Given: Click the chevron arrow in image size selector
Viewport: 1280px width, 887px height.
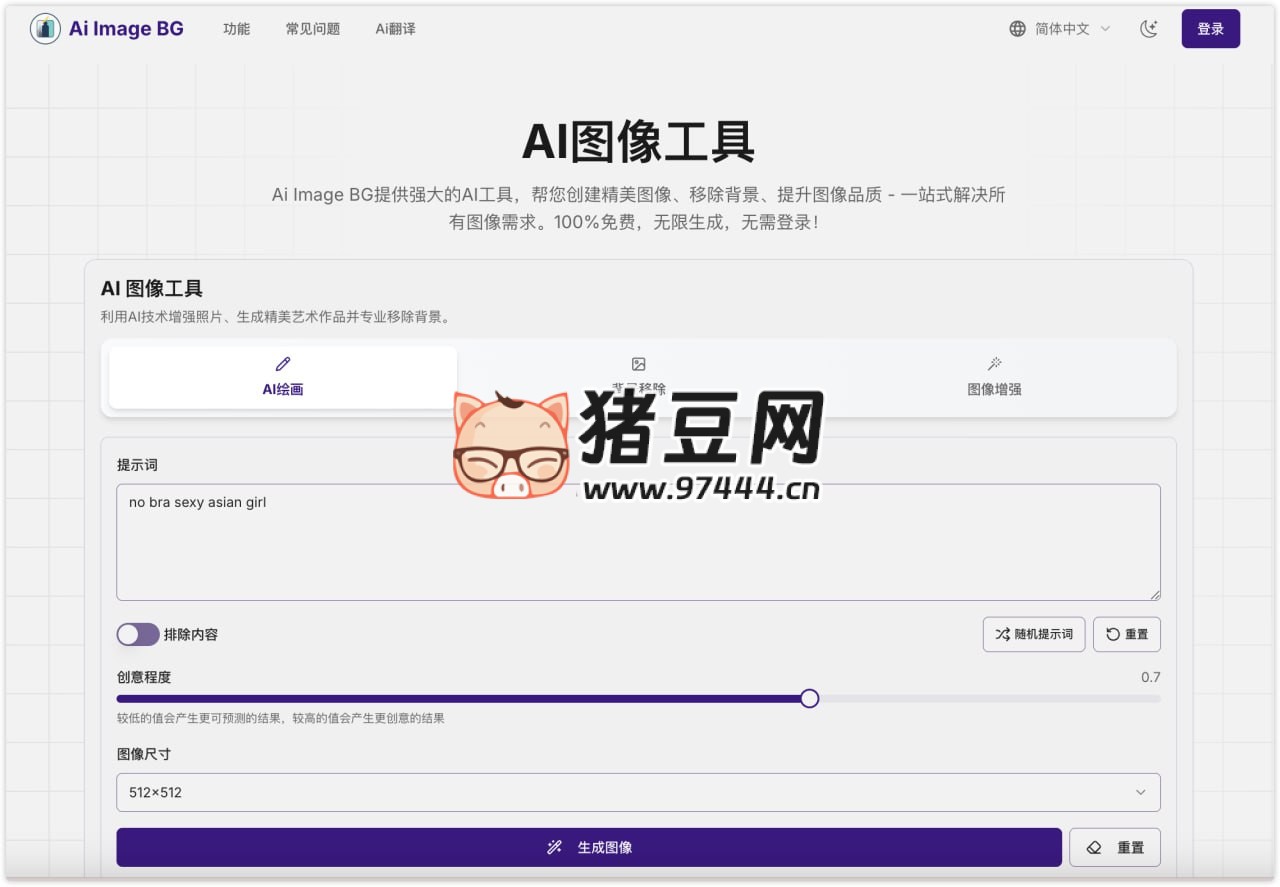Looking at the screenshot, I should coord(1140,792).
